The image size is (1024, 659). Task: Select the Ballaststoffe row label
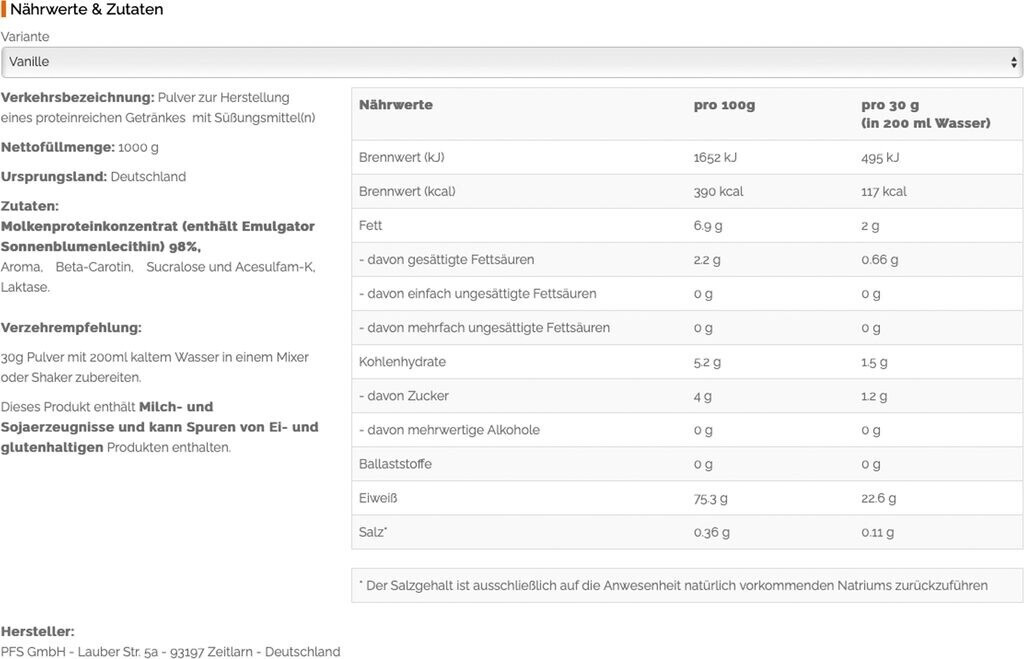(395, 464)
